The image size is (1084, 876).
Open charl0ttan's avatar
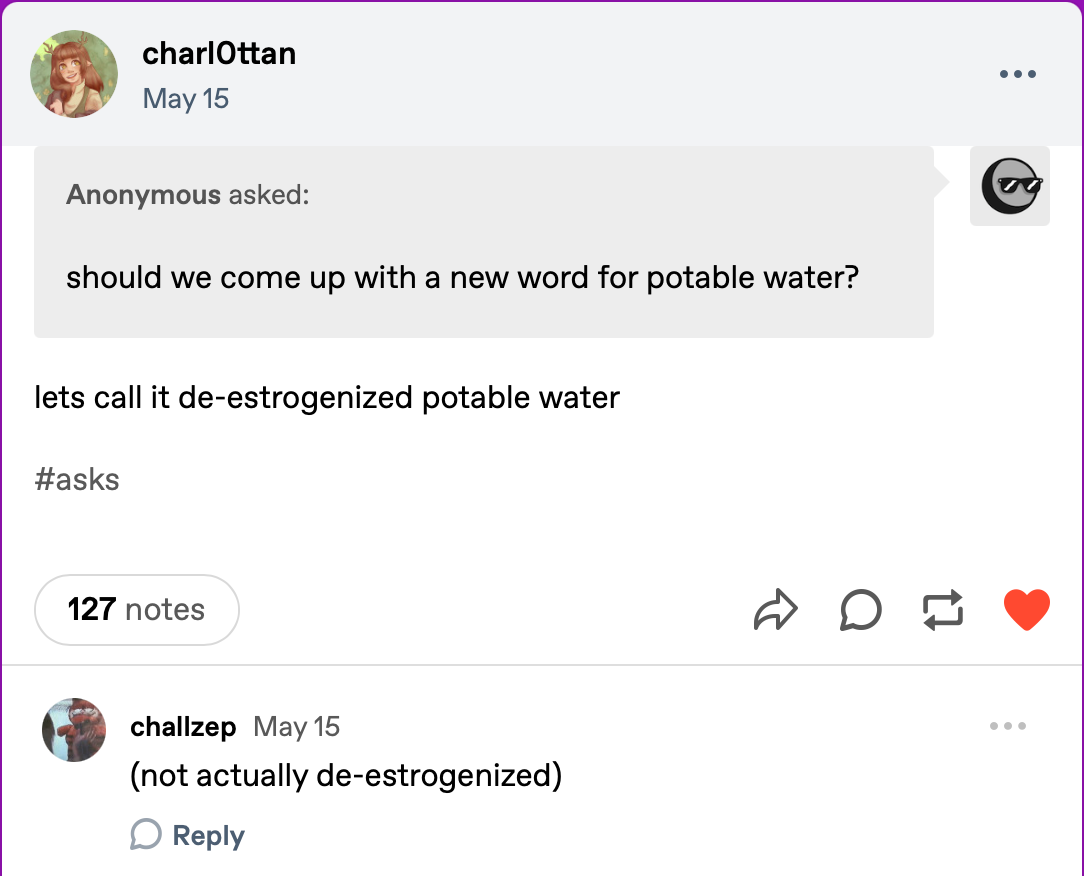click(74, 74)
